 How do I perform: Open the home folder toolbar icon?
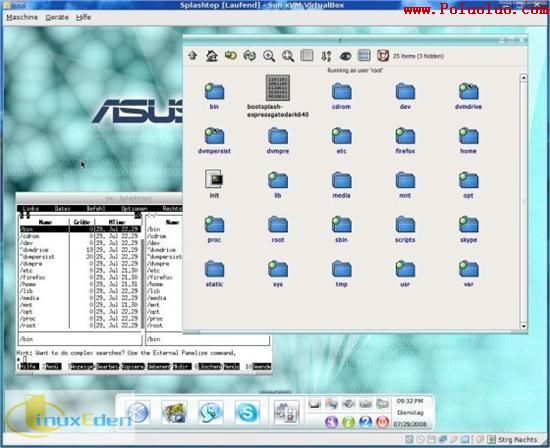pos(212,55)
